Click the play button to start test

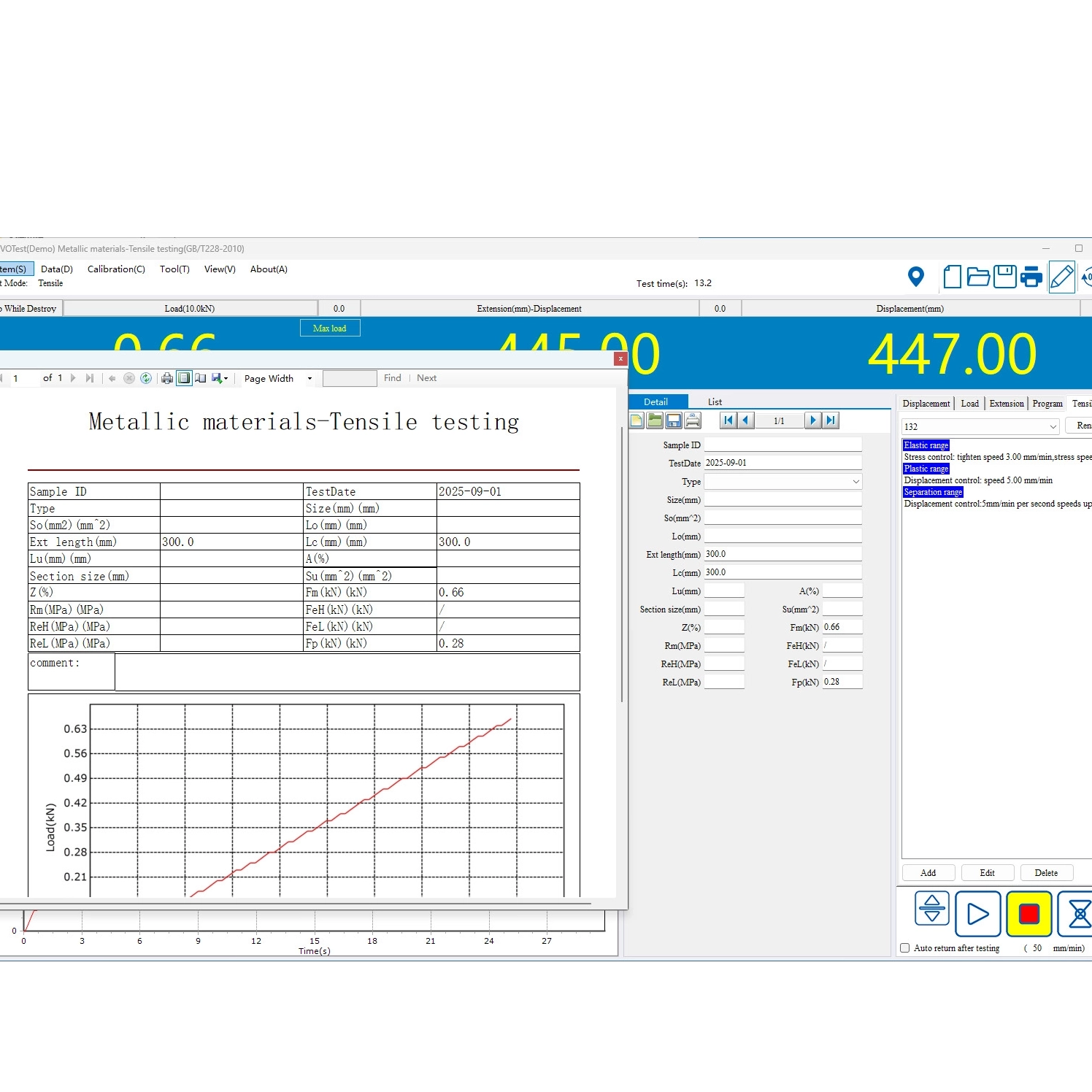[x=977, y=913]
